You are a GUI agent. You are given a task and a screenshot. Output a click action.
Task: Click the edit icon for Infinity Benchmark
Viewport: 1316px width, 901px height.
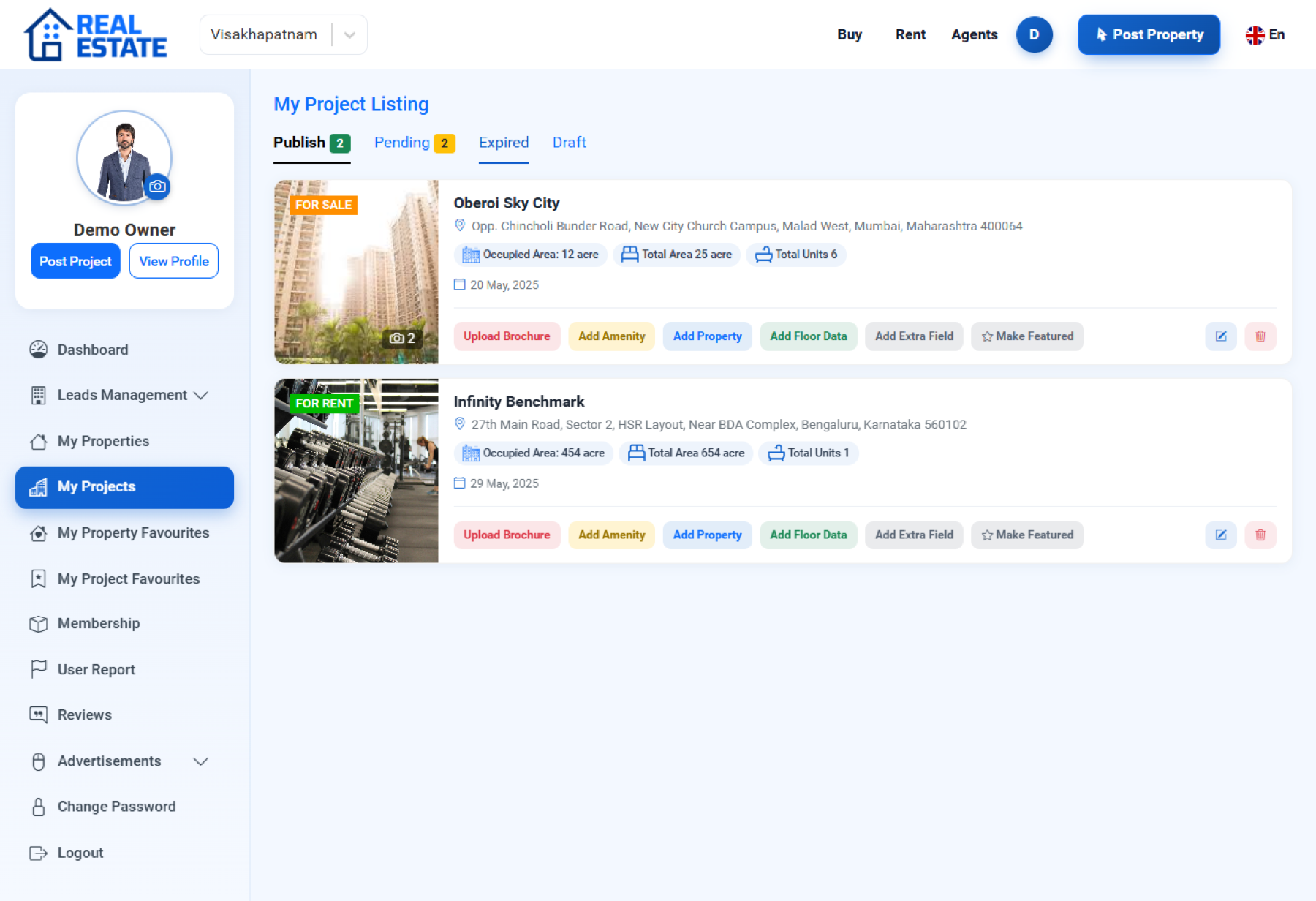1220,535
